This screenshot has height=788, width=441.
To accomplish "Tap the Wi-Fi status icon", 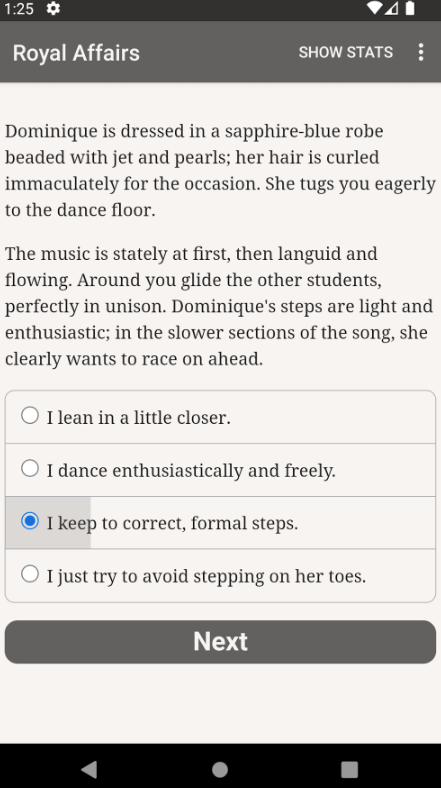I will 374,9.
